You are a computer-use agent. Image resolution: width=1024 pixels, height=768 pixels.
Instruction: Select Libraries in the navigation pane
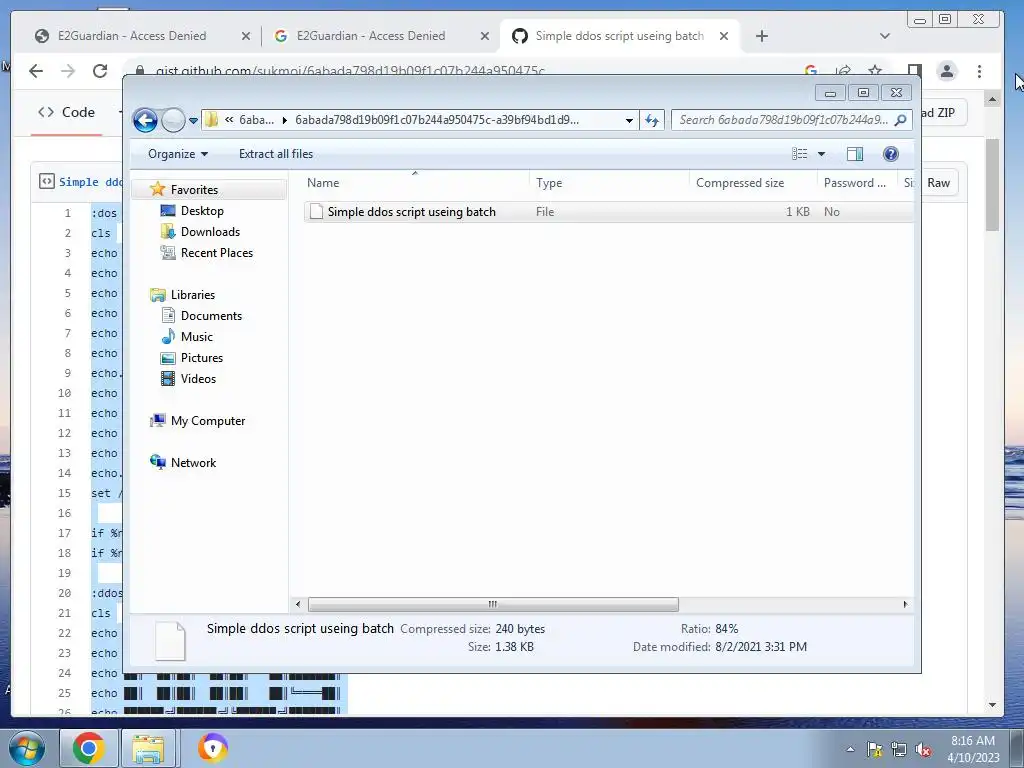193,295
